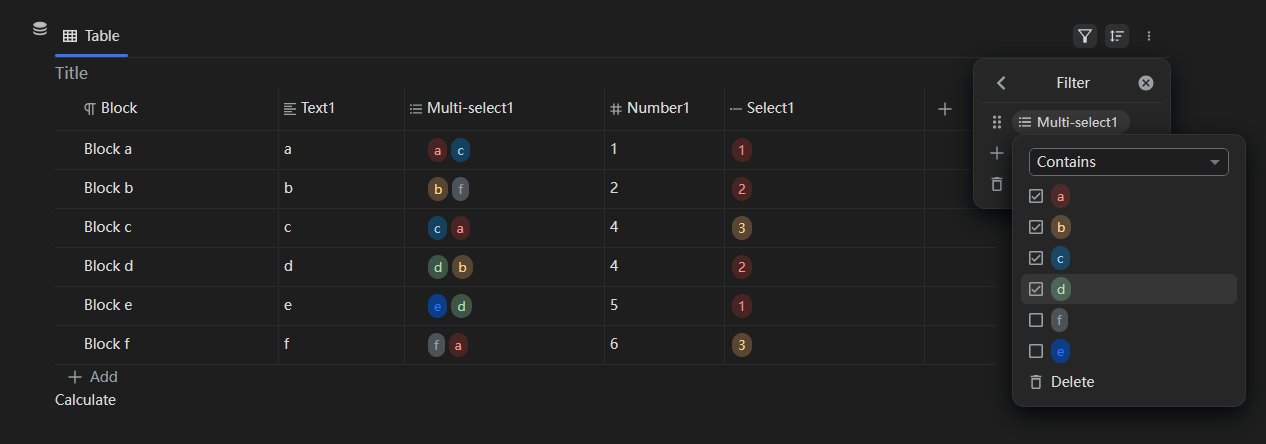Uncheck option a in the filter list

(1036, 196)
